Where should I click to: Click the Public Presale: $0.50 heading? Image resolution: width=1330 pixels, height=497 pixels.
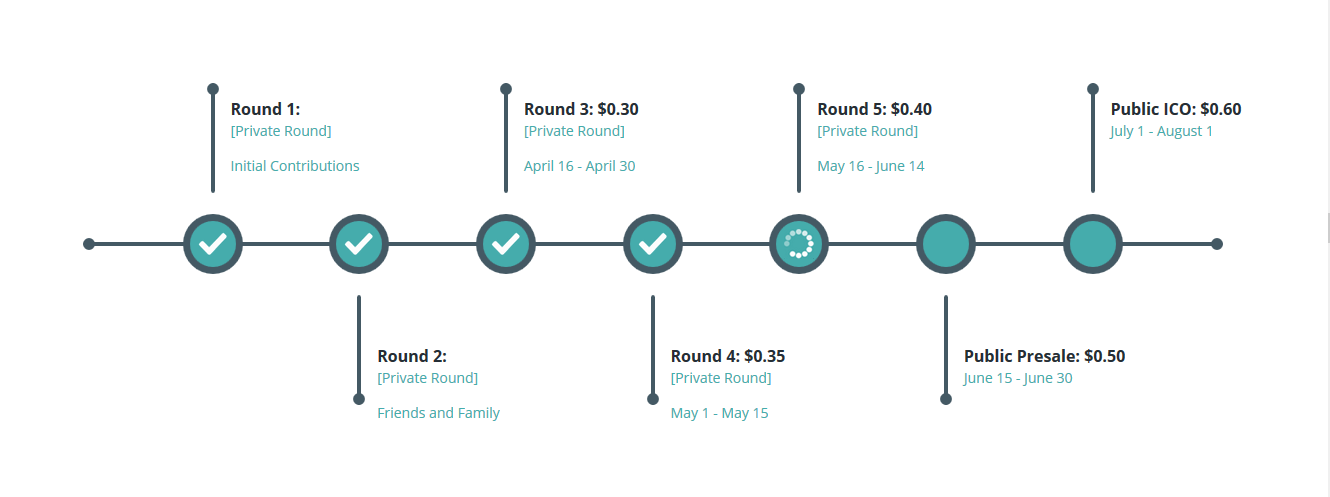coord(1044,356)
